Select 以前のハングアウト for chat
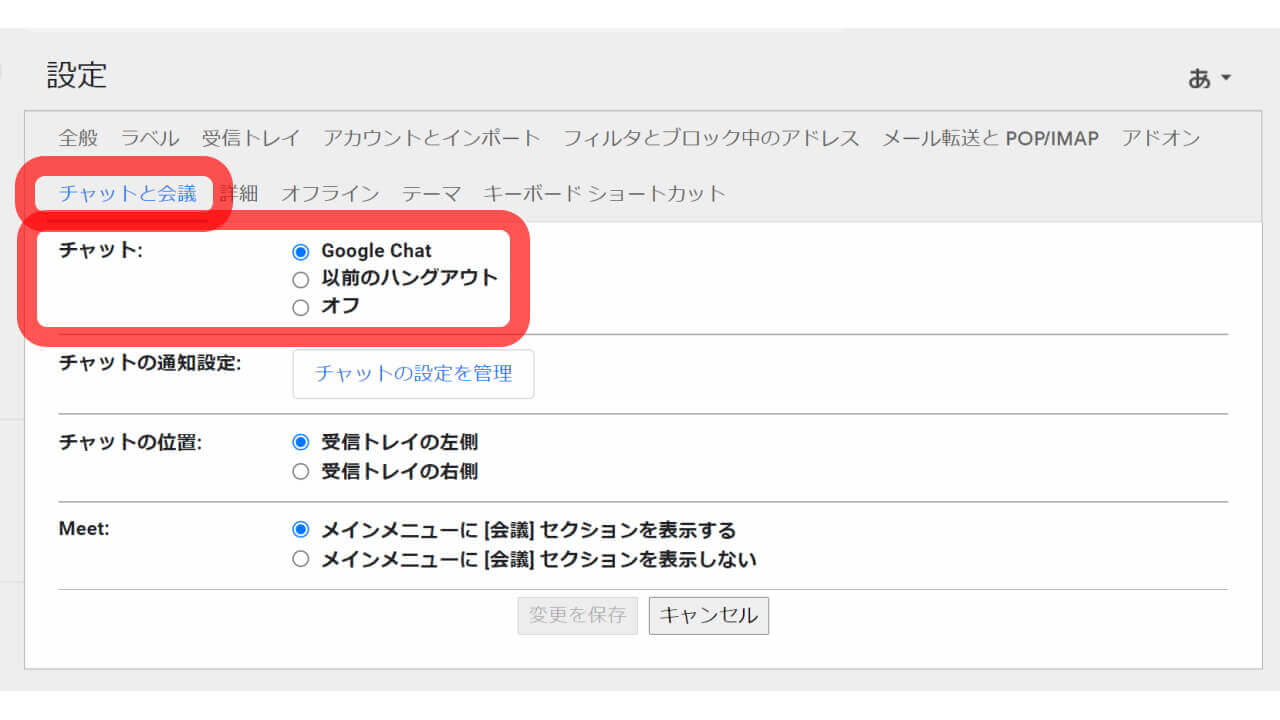Screen dimensions: 1280x720 click(x=301, y=279)
